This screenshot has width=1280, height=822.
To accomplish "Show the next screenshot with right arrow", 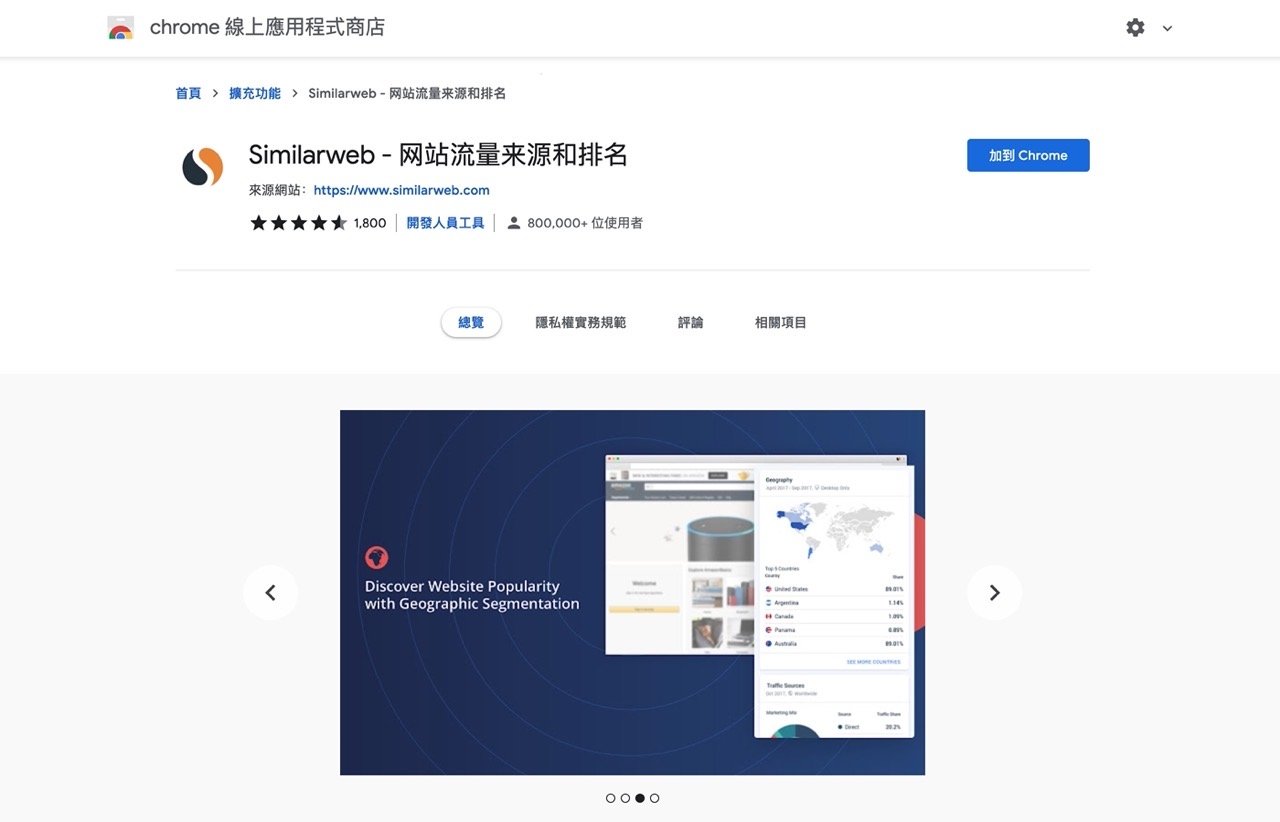I will click(x=994, y=593).
